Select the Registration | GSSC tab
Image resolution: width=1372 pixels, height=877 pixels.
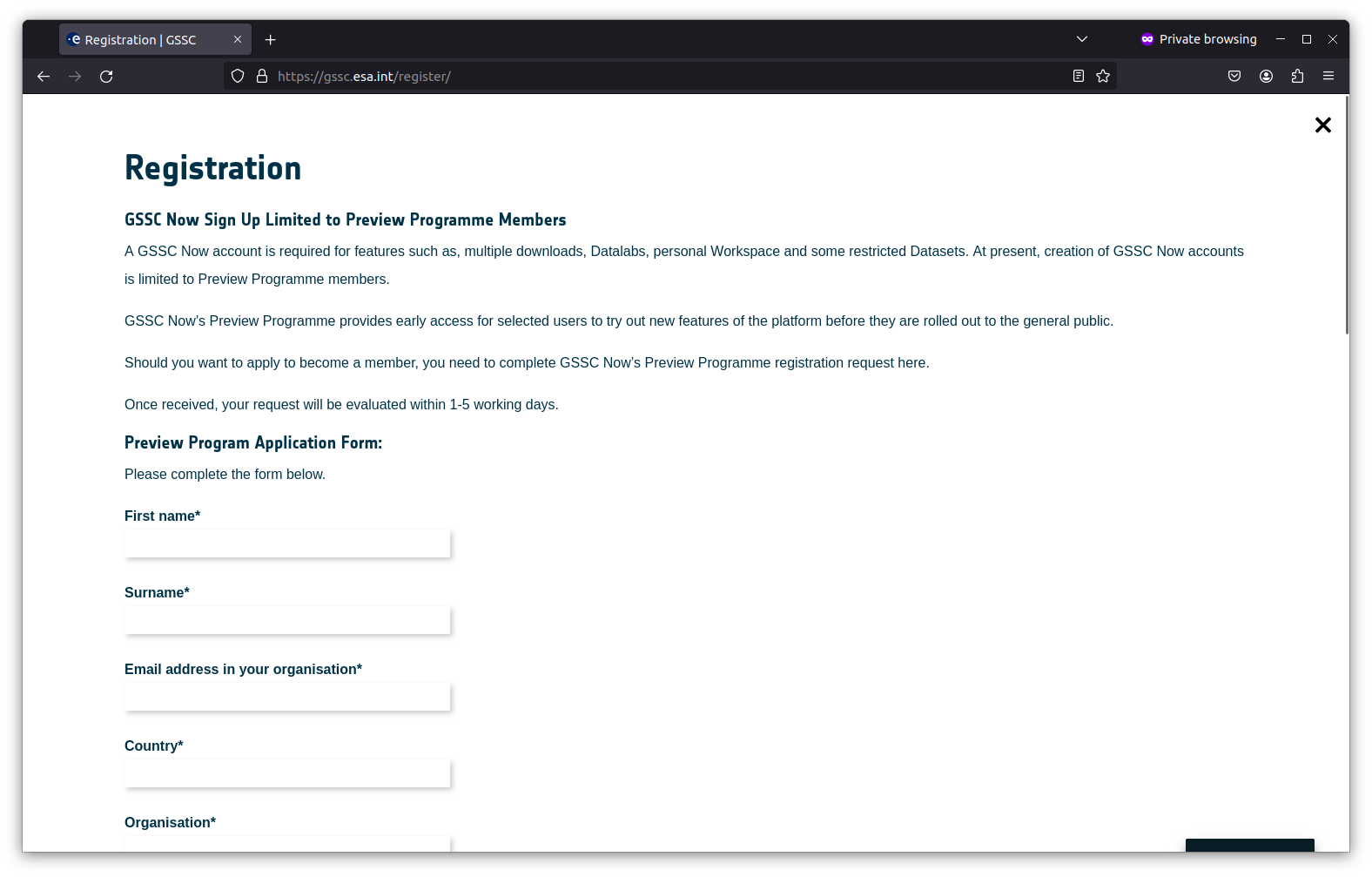[x=155, y=39]
